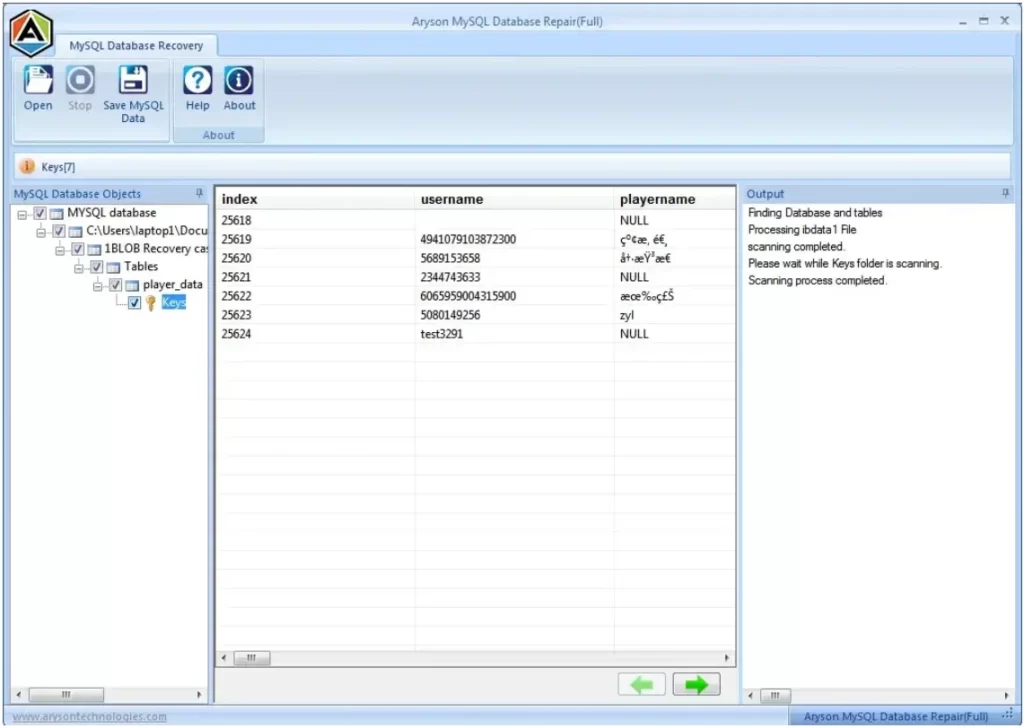Select the 1BLOB Recovery tree node
This screenshot has width=1024, height=728.
[156, 249]
